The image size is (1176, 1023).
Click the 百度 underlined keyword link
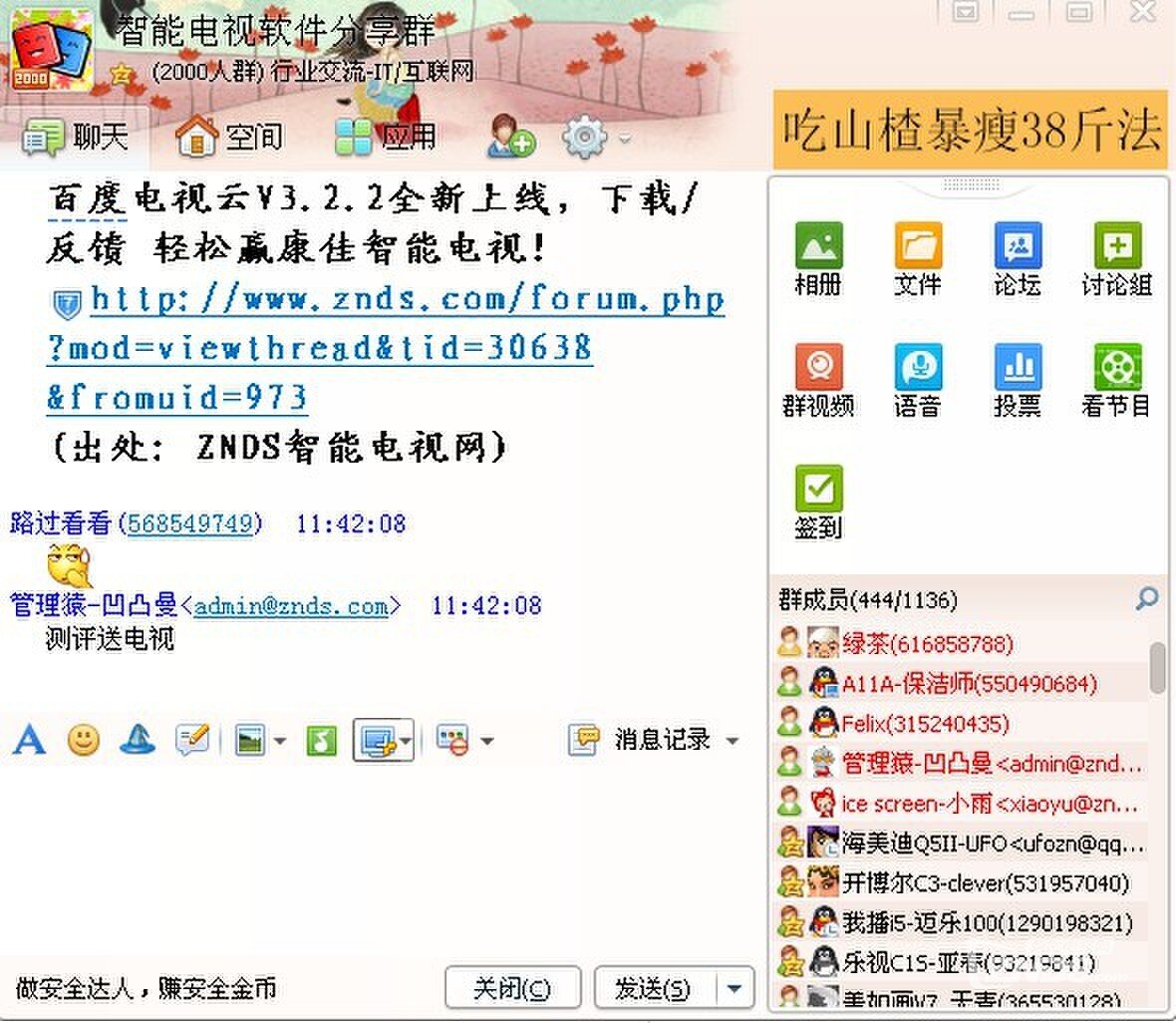[87, 200]
